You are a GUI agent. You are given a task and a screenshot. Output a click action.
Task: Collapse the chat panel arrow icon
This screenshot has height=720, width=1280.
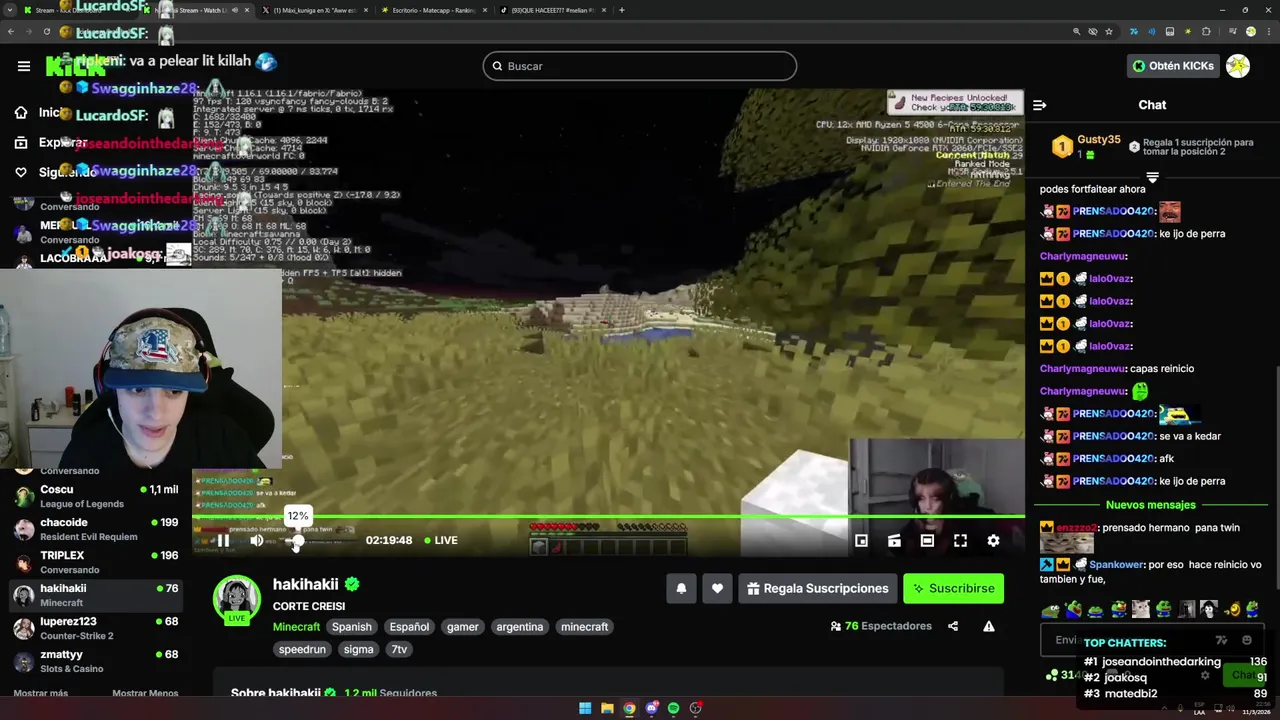pos(1039,105)
